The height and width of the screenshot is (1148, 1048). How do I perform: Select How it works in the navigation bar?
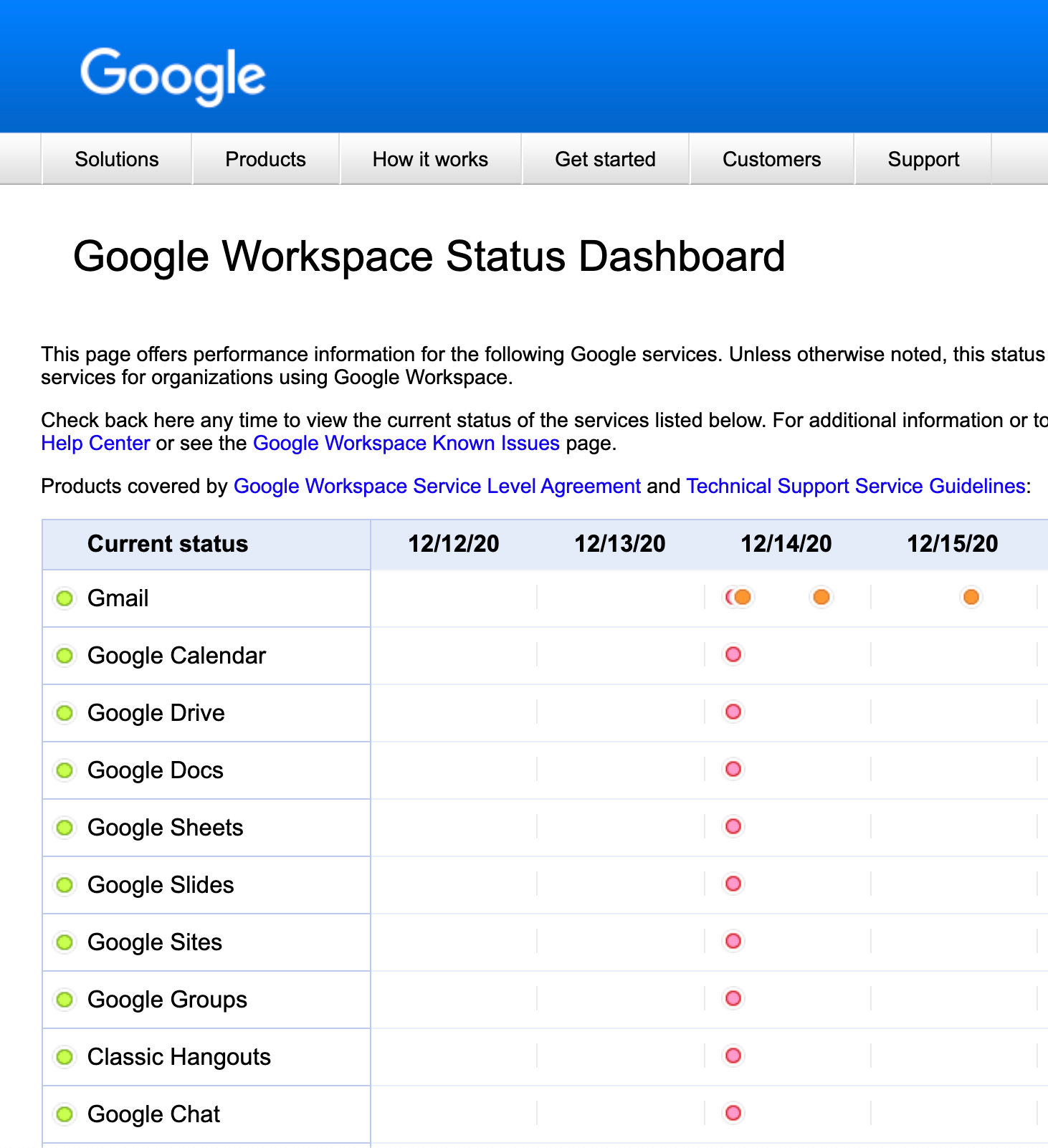430,159
